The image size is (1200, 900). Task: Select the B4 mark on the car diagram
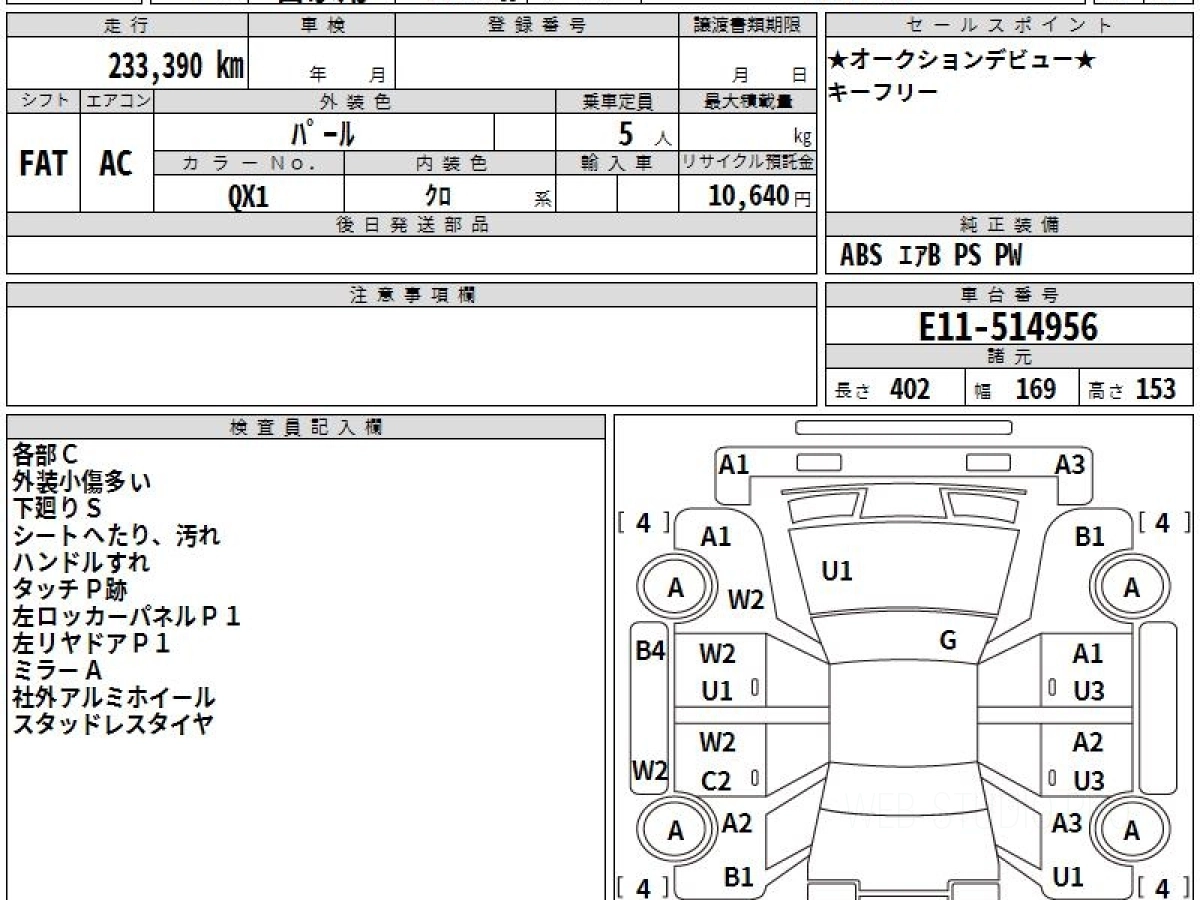click(651, 651)
